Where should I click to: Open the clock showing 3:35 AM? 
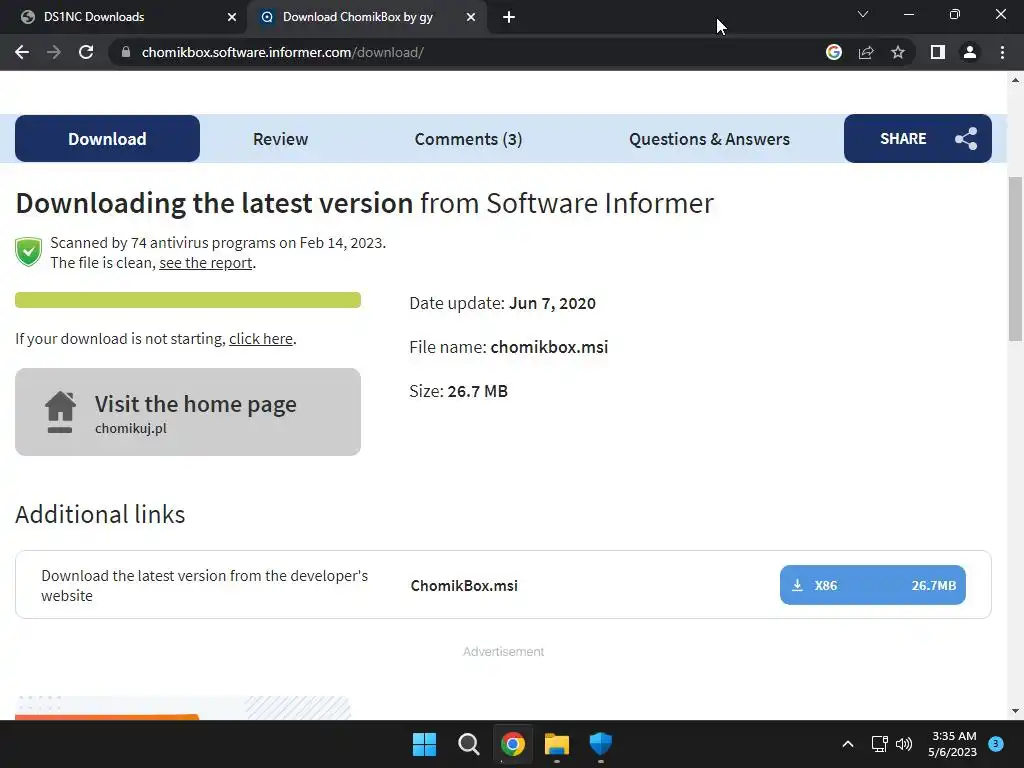pos(952,744)
